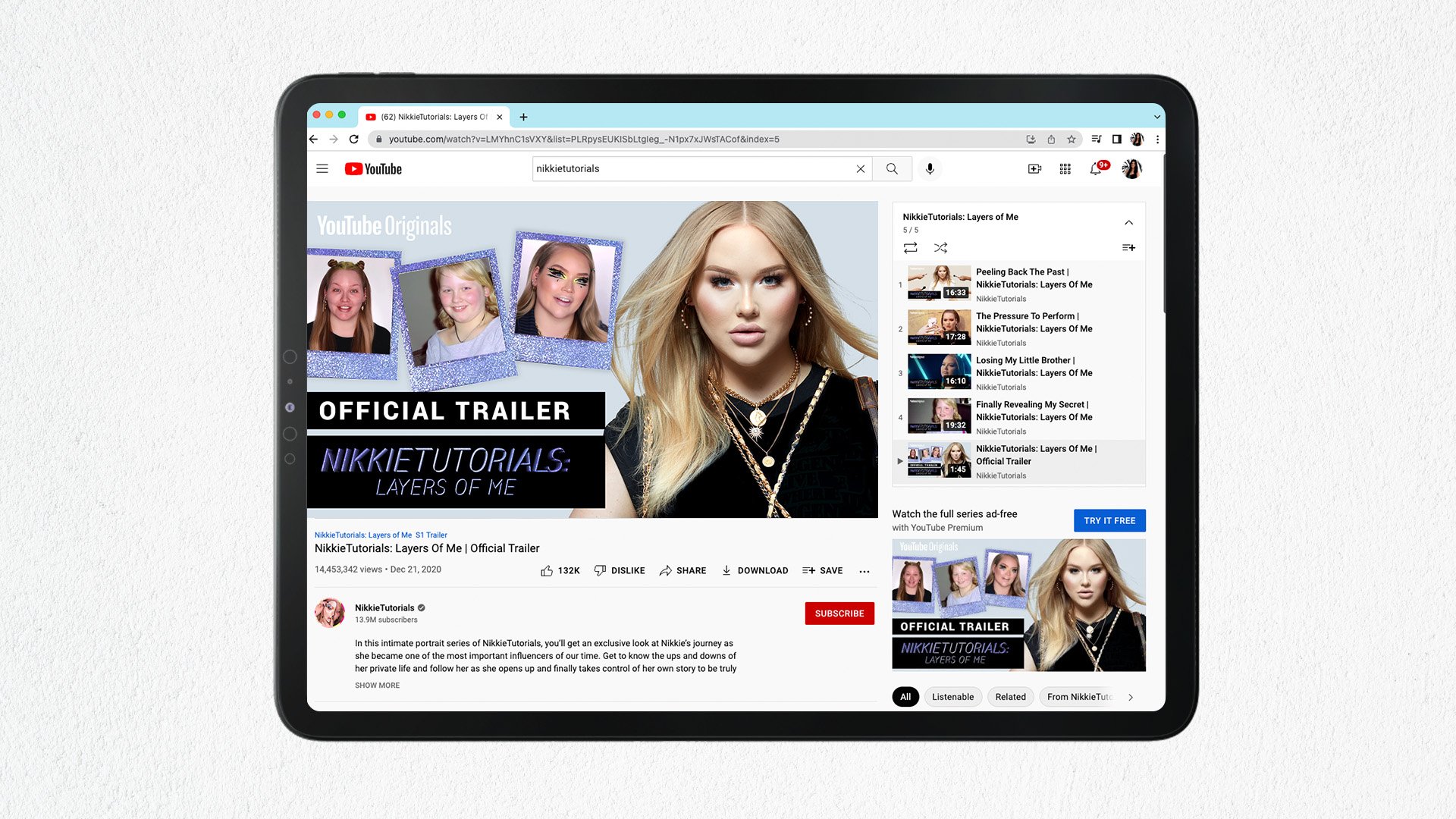The height and width of the screenshot is (819, 1456).
Task: Clear the nikkietutorials search text
Action: pos(860,169)
